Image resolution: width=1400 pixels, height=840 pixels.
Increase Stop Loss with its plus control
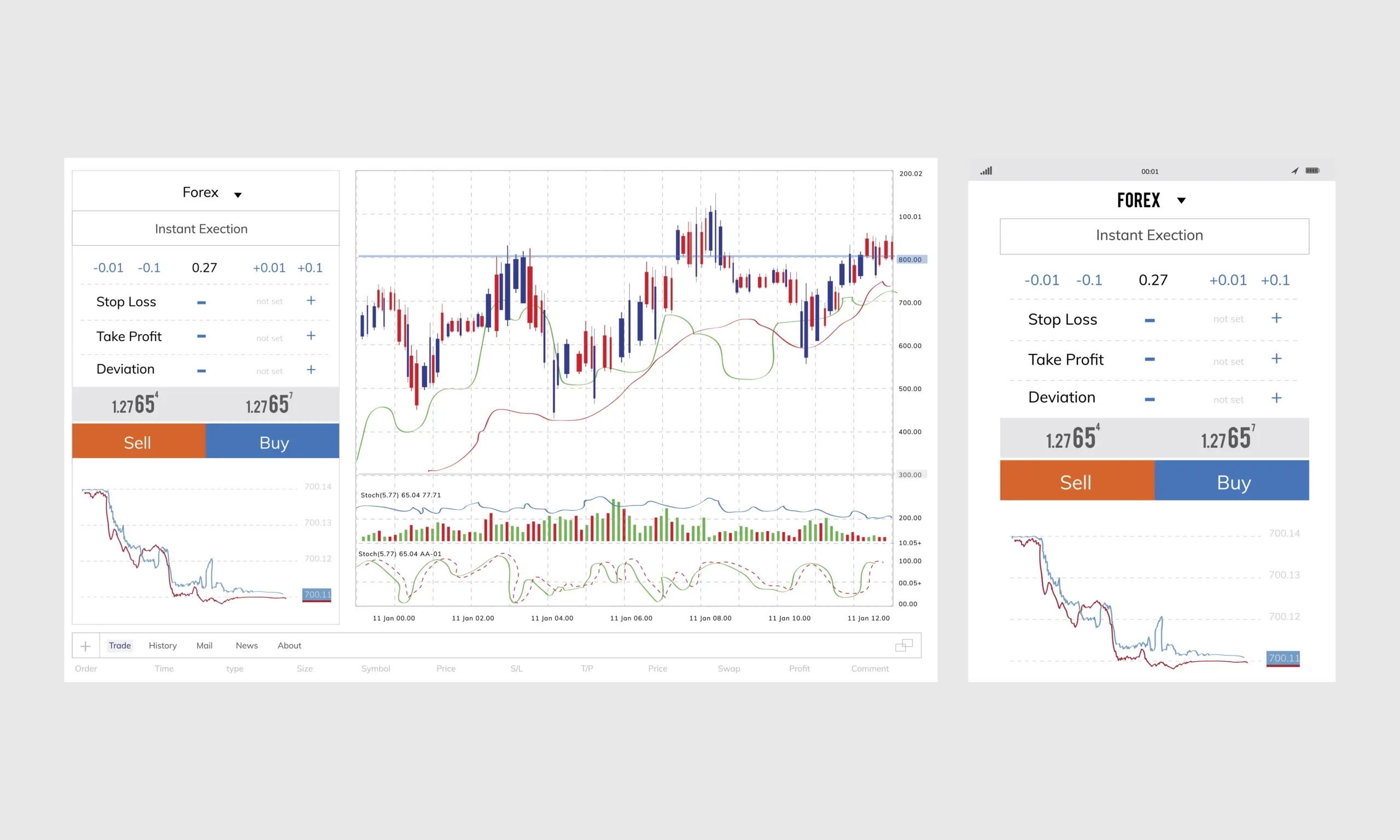311,301
